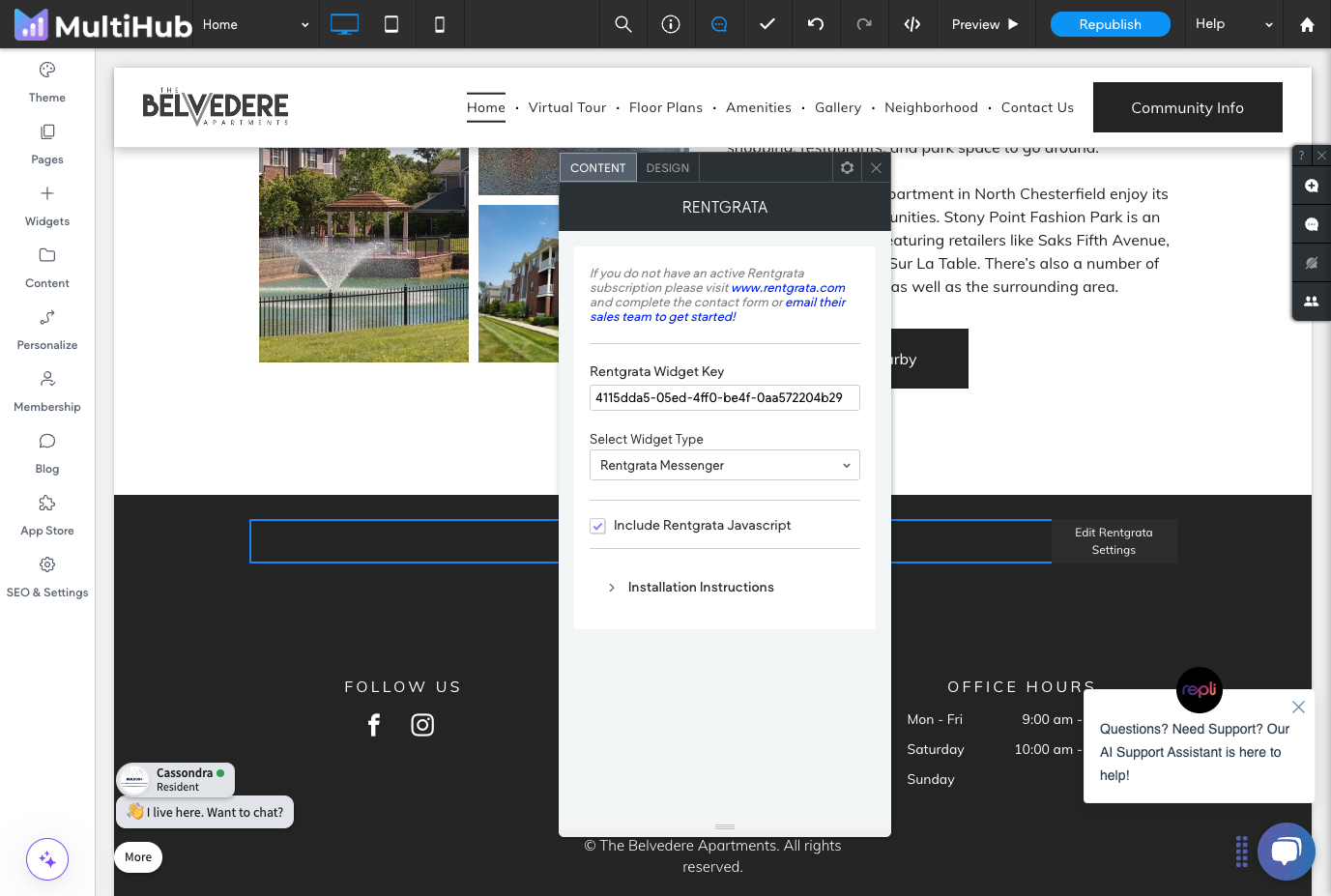Open Floor Plans in site navigation
This screenshot has height=896, width=1331.
666,107
